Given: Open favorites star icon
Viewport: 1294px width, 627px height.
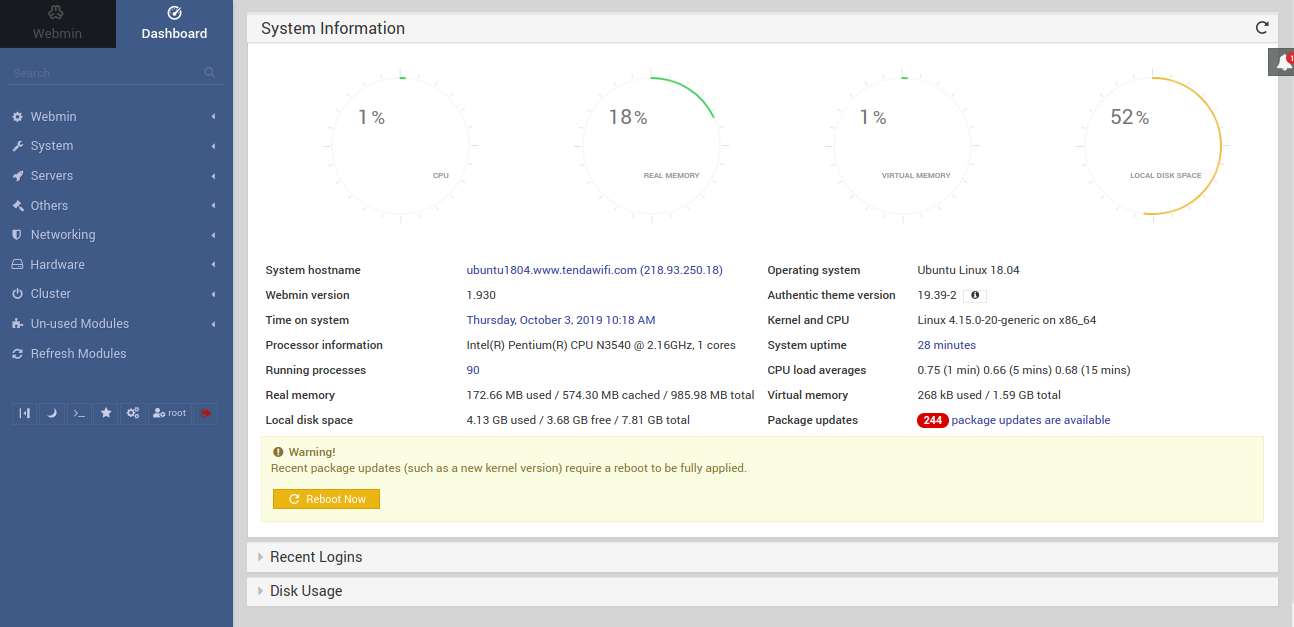Looking at the screenshot, I should point(106,413).
